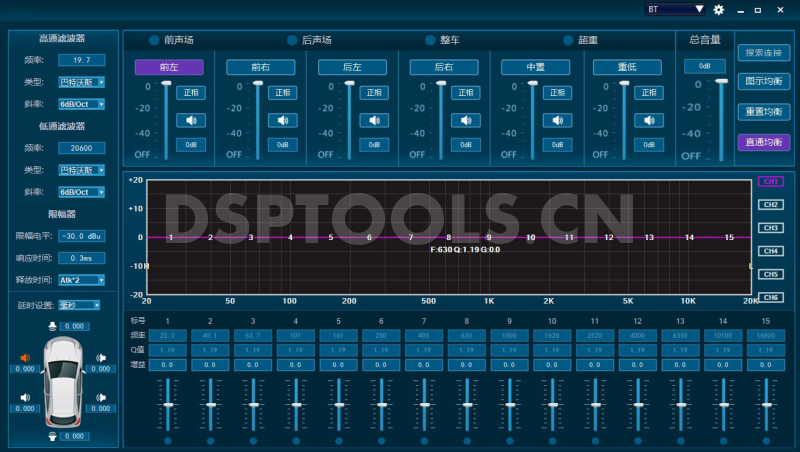Select the center speaker icon above car
800x452 pixels.
[x=52, y=326]
